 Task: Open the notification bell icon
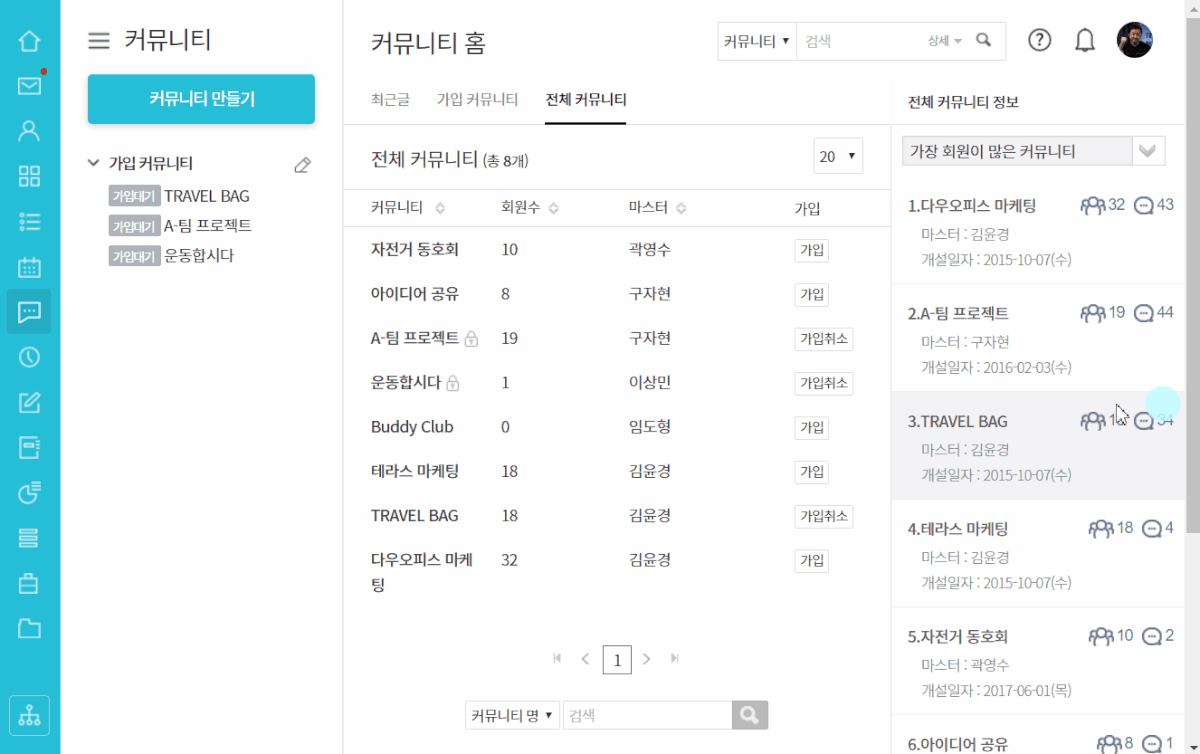1085,41
